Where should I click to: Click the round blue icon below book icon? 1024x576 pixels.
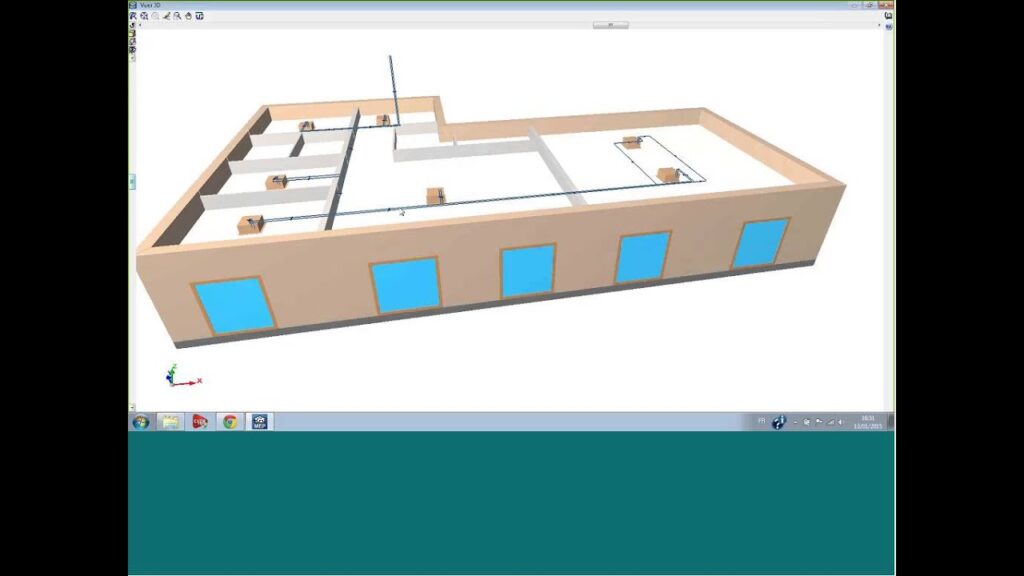889,27
